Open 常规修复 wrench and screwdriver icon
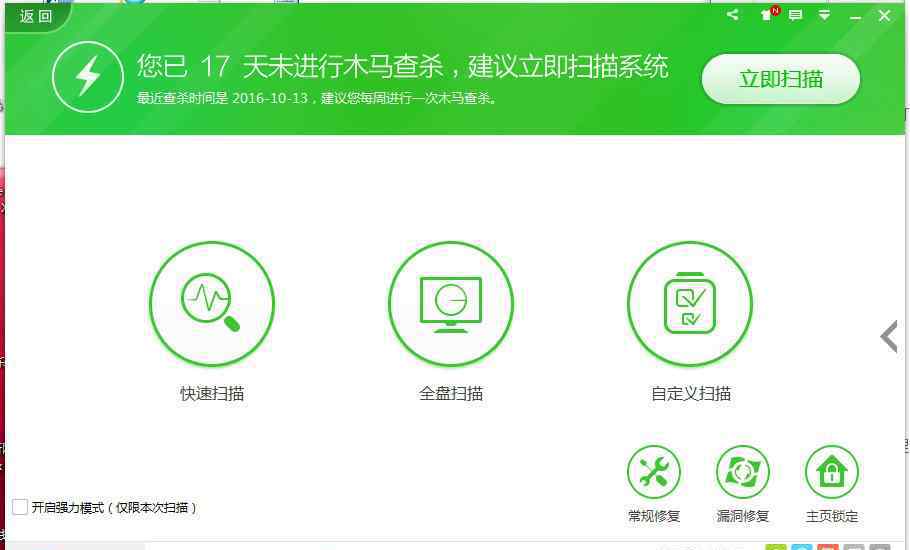The image size is (910, 550). click(653, 472)
